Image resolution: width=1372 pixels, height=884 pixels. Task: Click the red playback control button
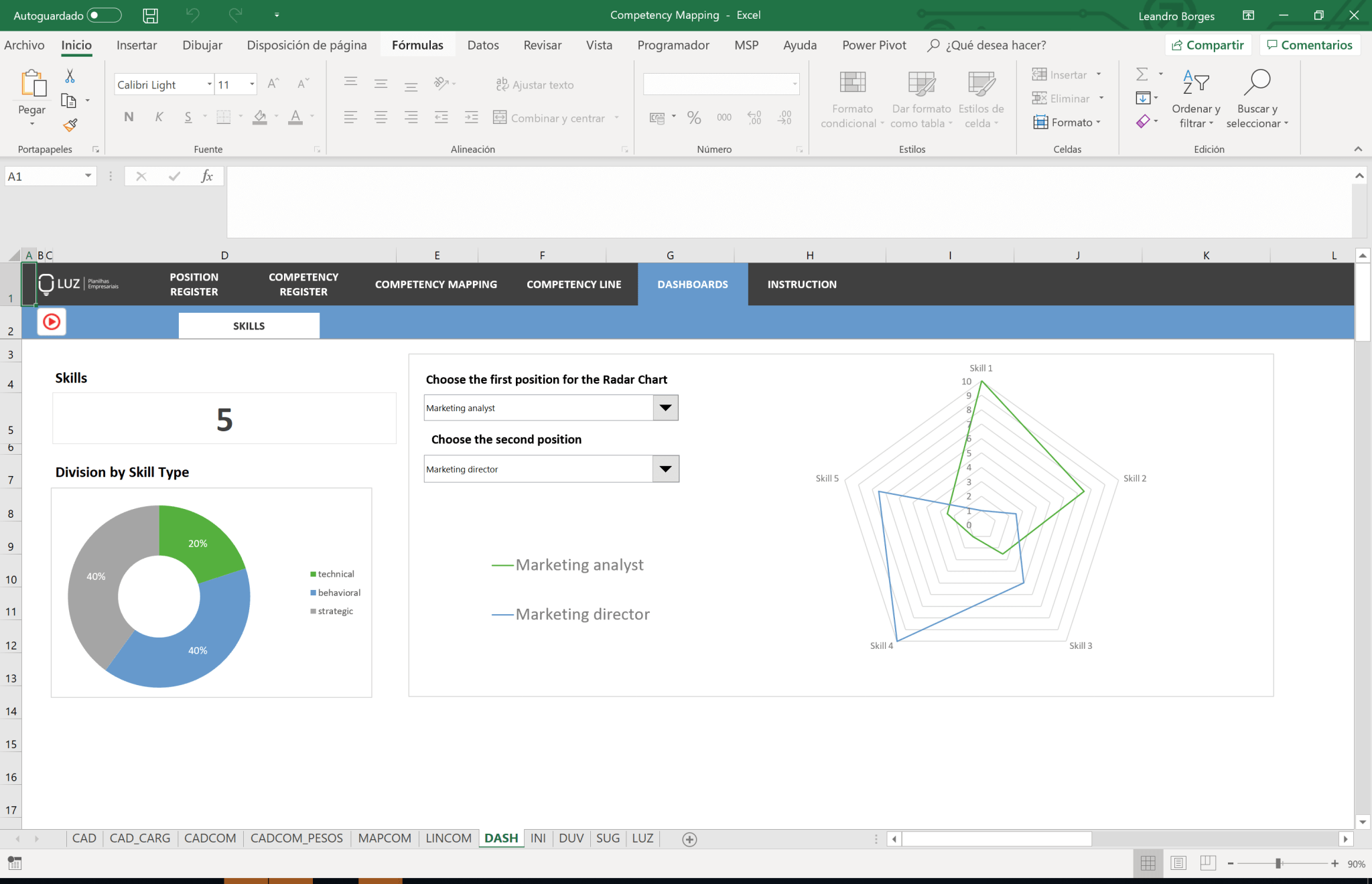coord(51,322)
